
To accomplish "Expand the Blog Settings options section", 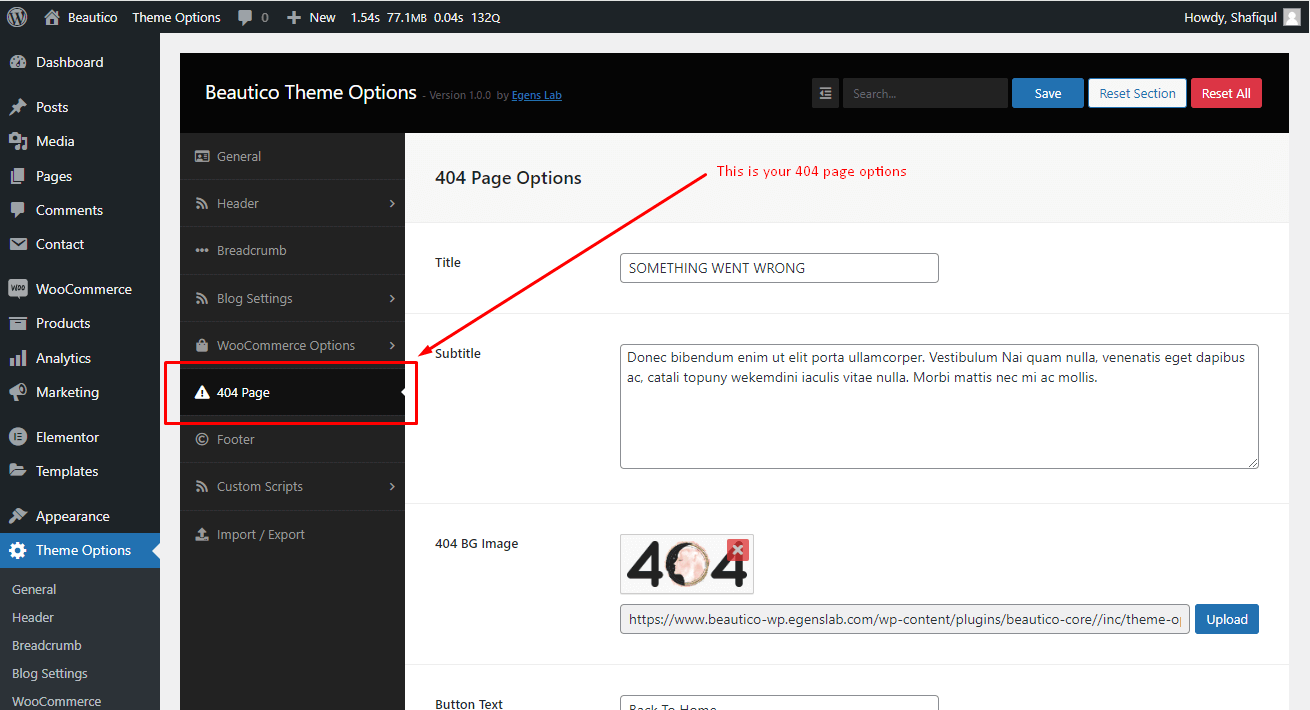I will 292,298.
